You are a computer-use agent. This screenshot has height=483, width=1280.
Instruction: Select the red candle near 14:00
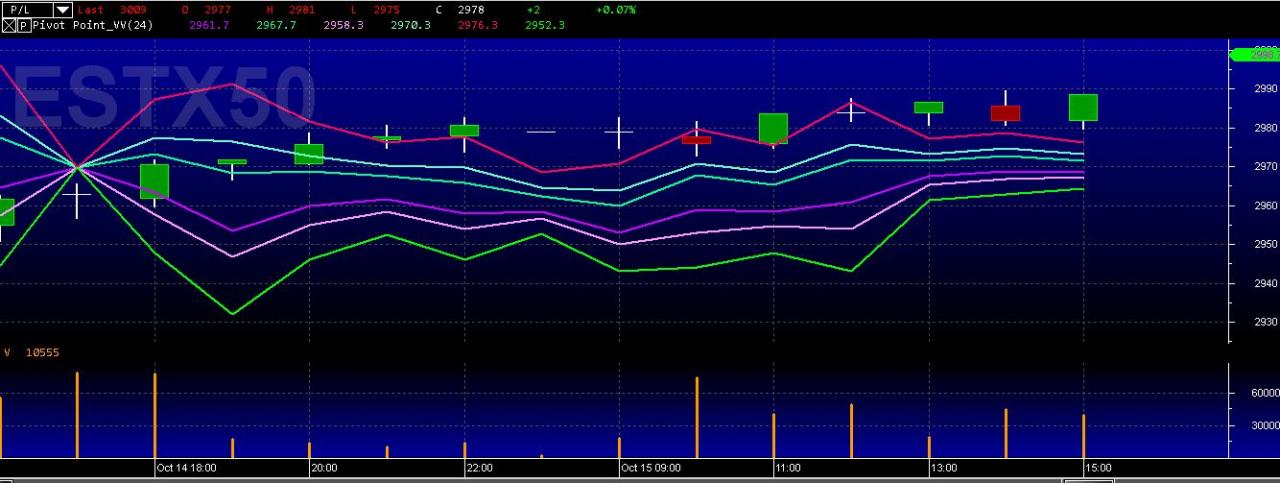(1005, 113)
